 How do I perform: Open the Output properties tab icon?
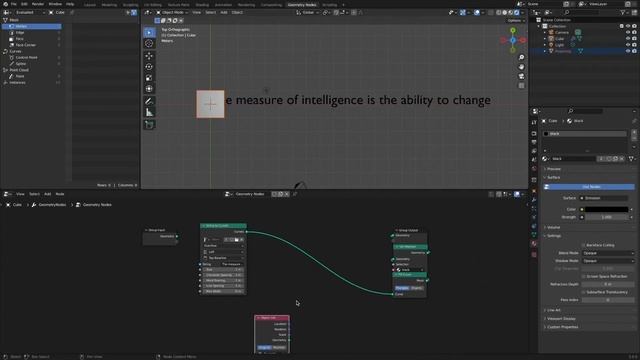(534, 142)
